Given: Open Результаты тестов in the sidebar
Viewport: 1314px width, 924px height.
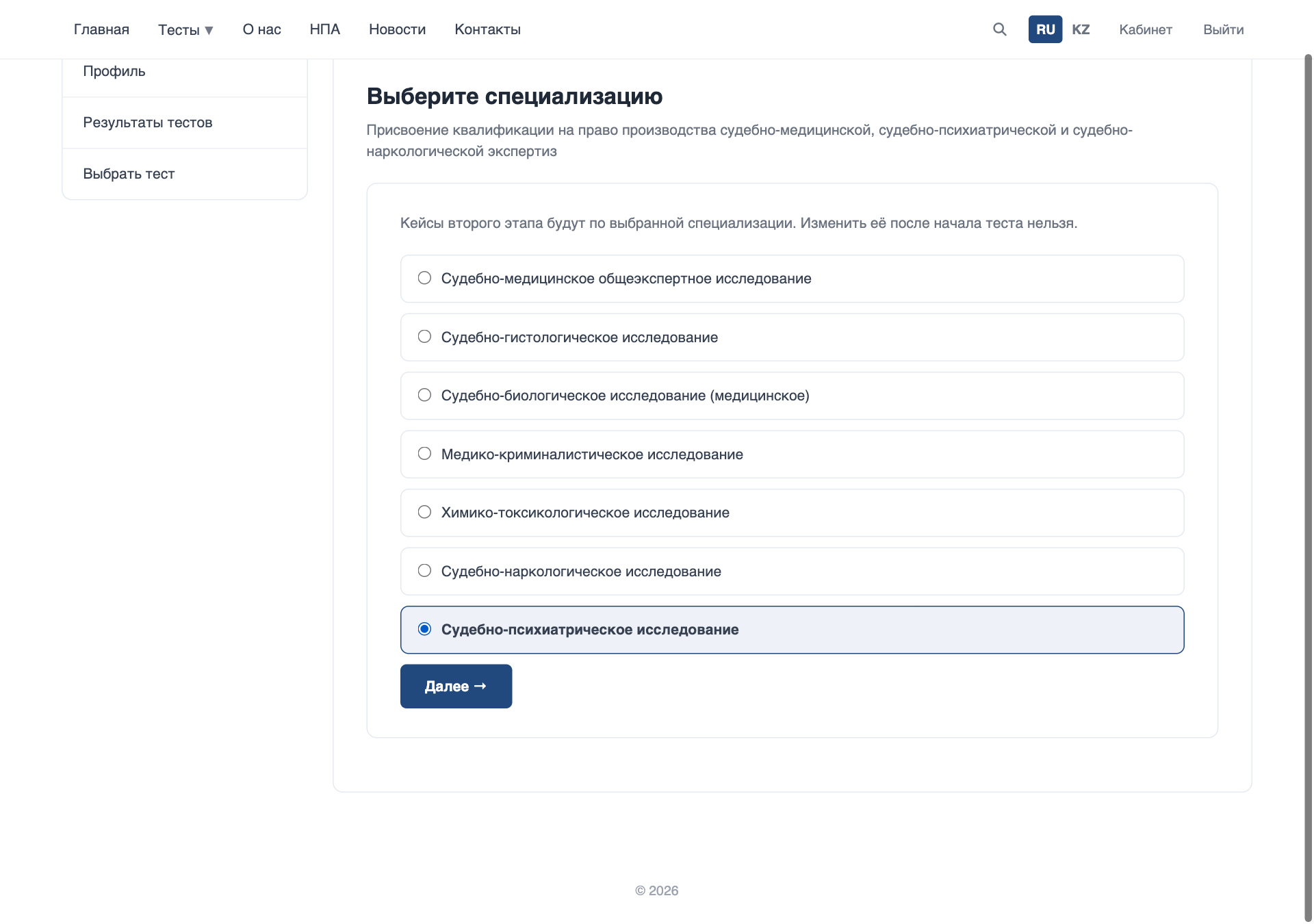Looking at the screenshot, I should click(185, 123).
